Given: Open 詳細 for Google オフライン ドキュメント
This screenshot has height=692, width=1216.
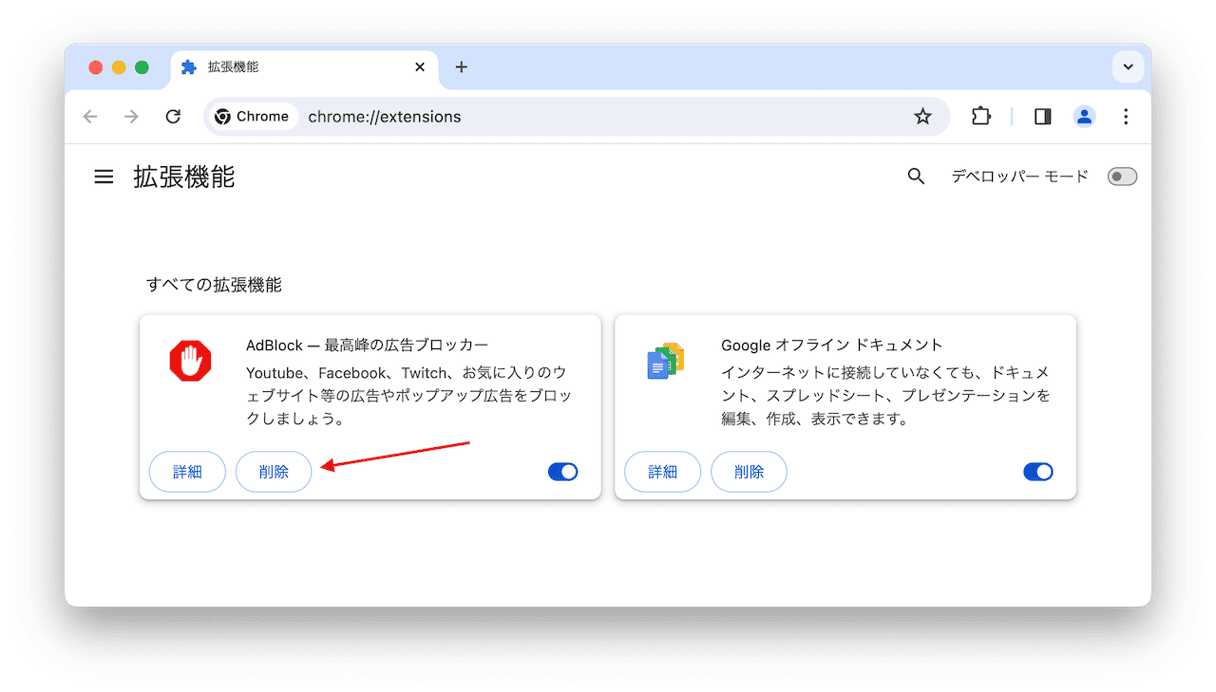Looking at the screenshot, I should pyautogui.click(x=662, y=472).
